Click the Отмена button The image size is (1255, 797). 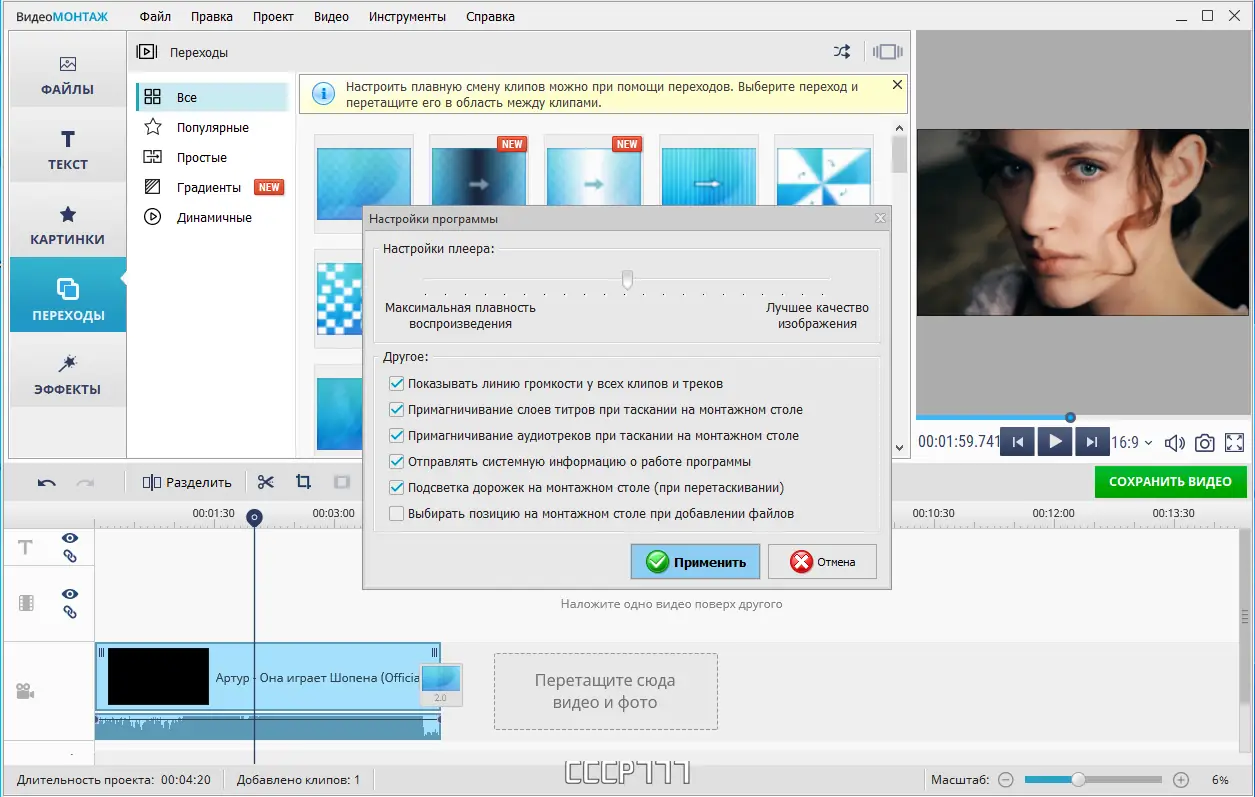point(822,562)
